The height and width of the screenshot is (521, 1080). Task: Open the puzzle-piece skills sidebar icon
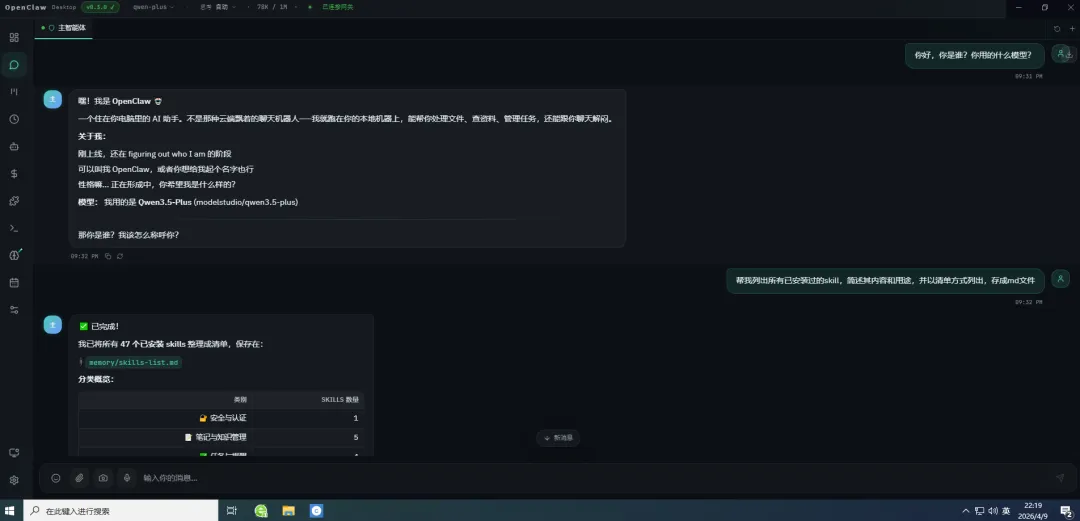pyautogui.click(x=14, y=201)
